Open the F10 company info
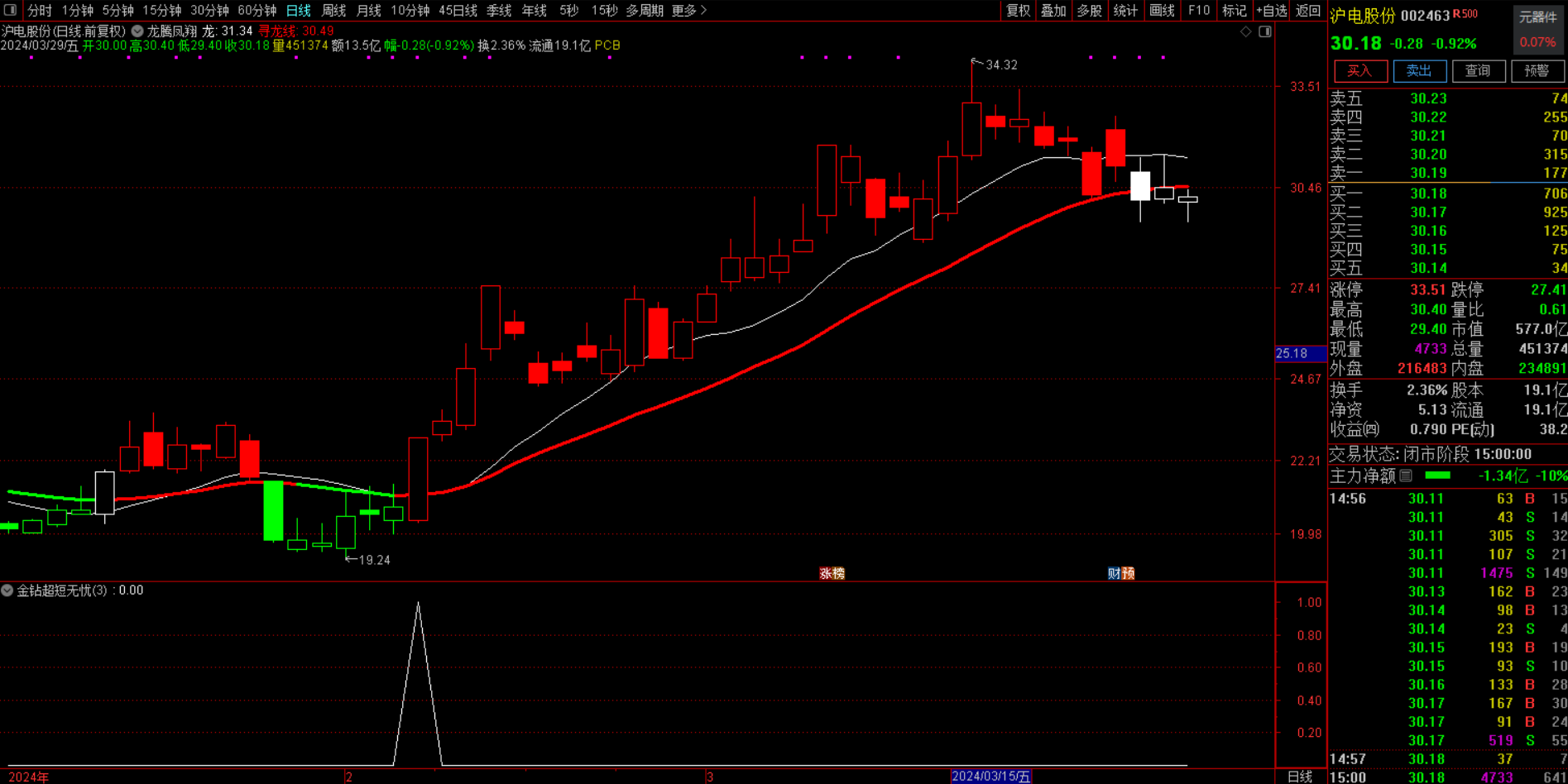This screenshot has height=784, width=1568. pyautogui.click(x=1198, y=10)
